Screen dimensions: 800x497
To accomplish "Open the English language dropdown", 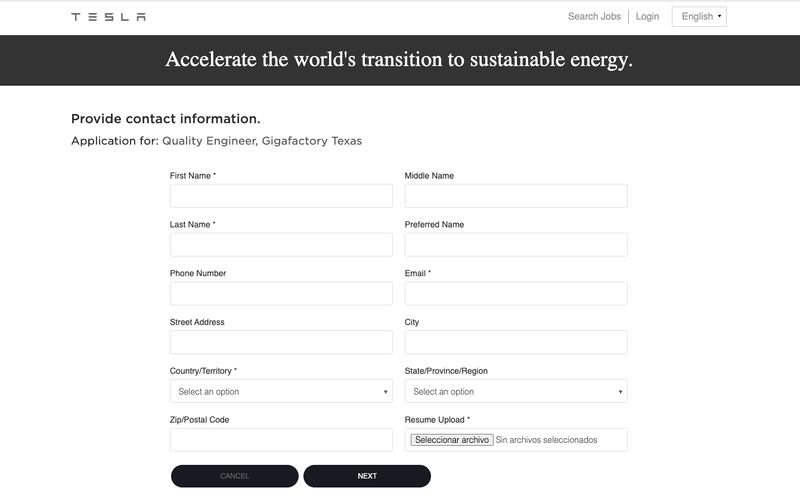I will tap(699, 16).
